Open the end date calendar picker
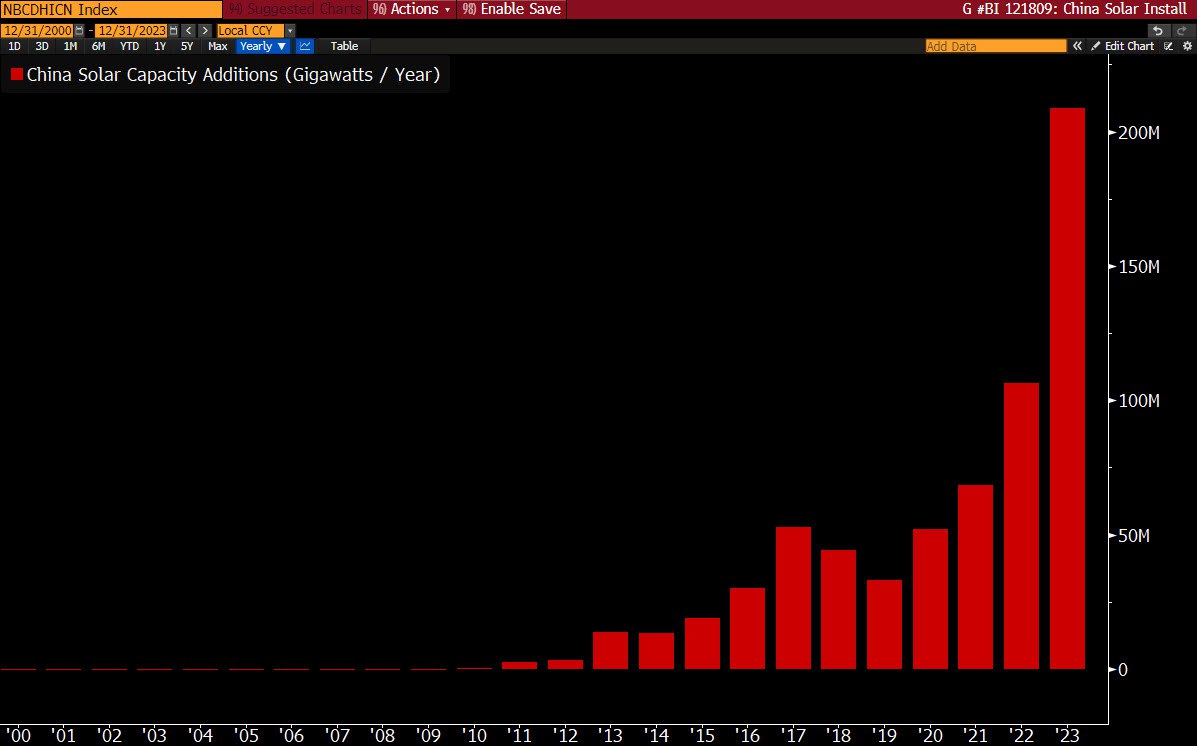Viewport: 1197px width, 746px height. point(173,31)
